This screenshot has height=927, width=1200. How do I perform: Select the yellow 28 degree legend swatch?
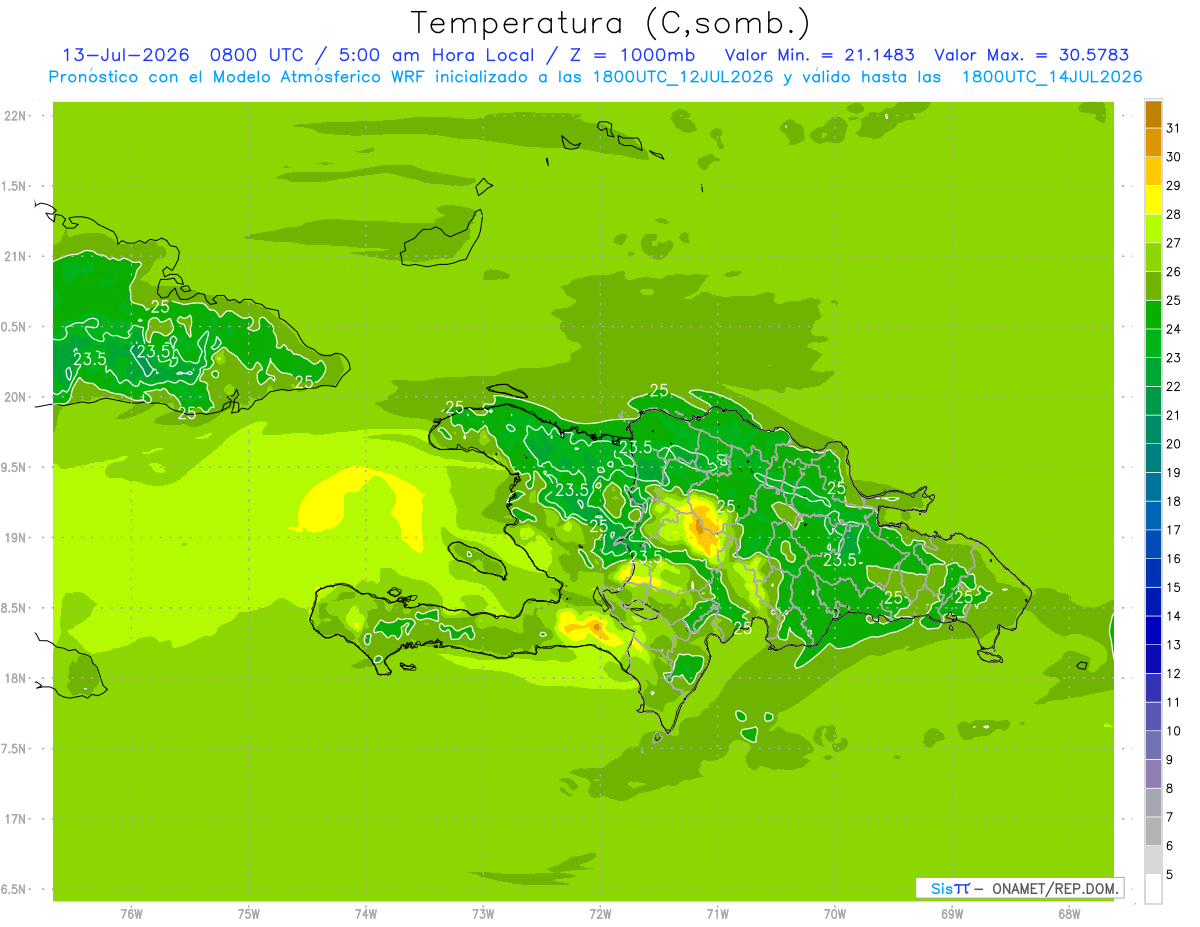(1153, 199)
